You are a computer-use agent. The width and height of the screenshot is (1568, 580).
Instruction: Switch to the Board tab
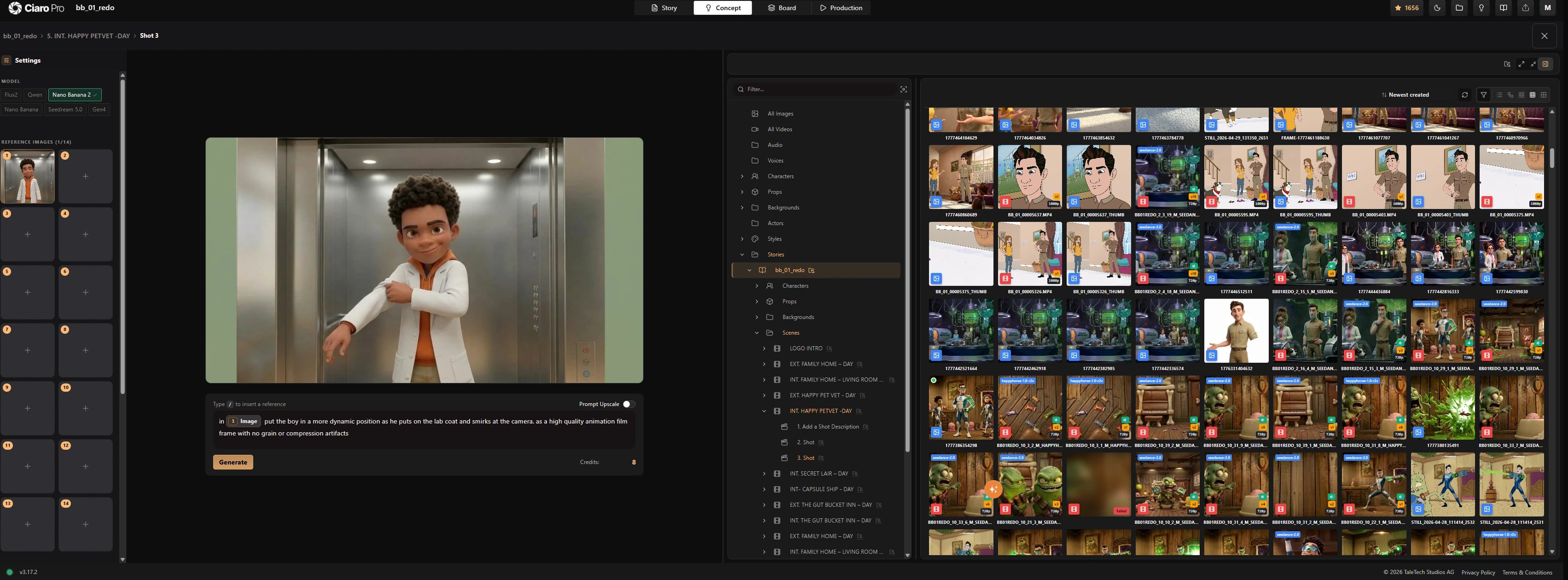[x=782, y=8]
